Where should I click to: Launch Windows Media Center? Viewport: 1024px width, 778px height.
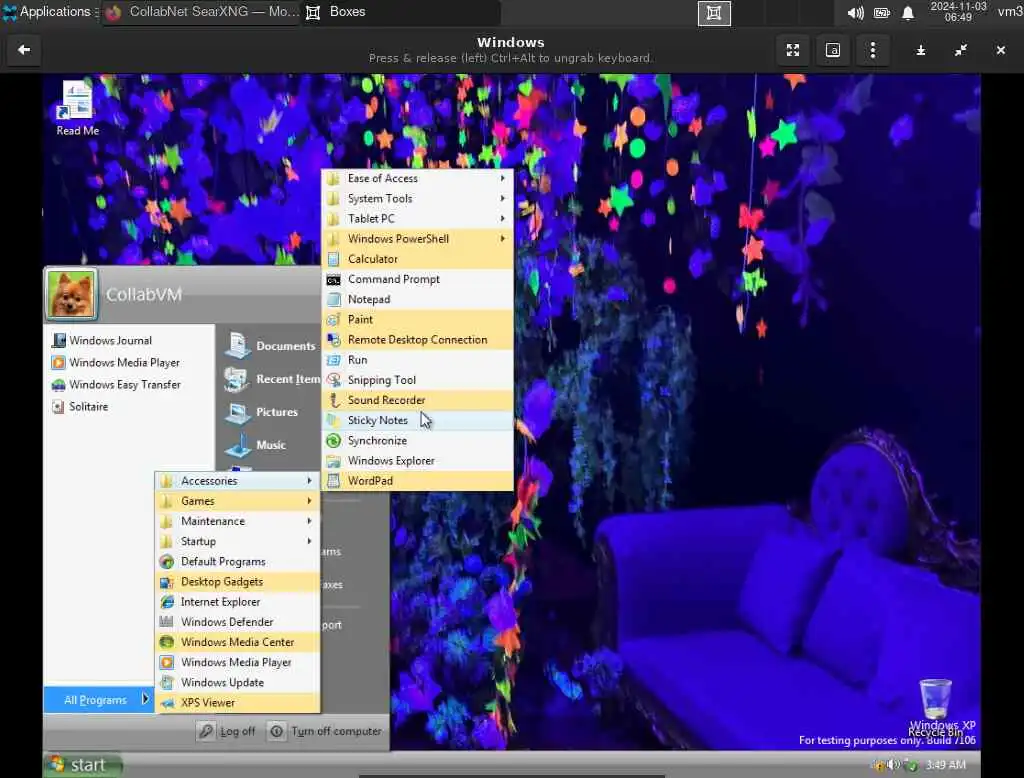238,642
